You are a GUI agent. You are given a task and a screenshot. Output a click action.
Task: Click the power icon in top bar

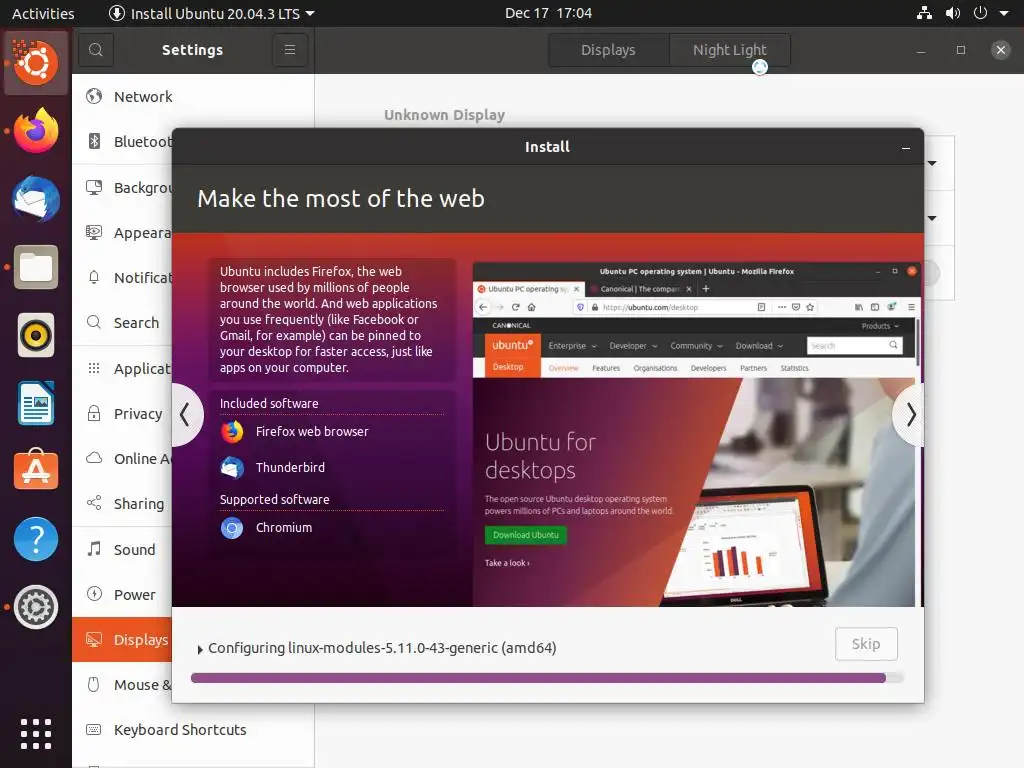[x=980, y=13]
